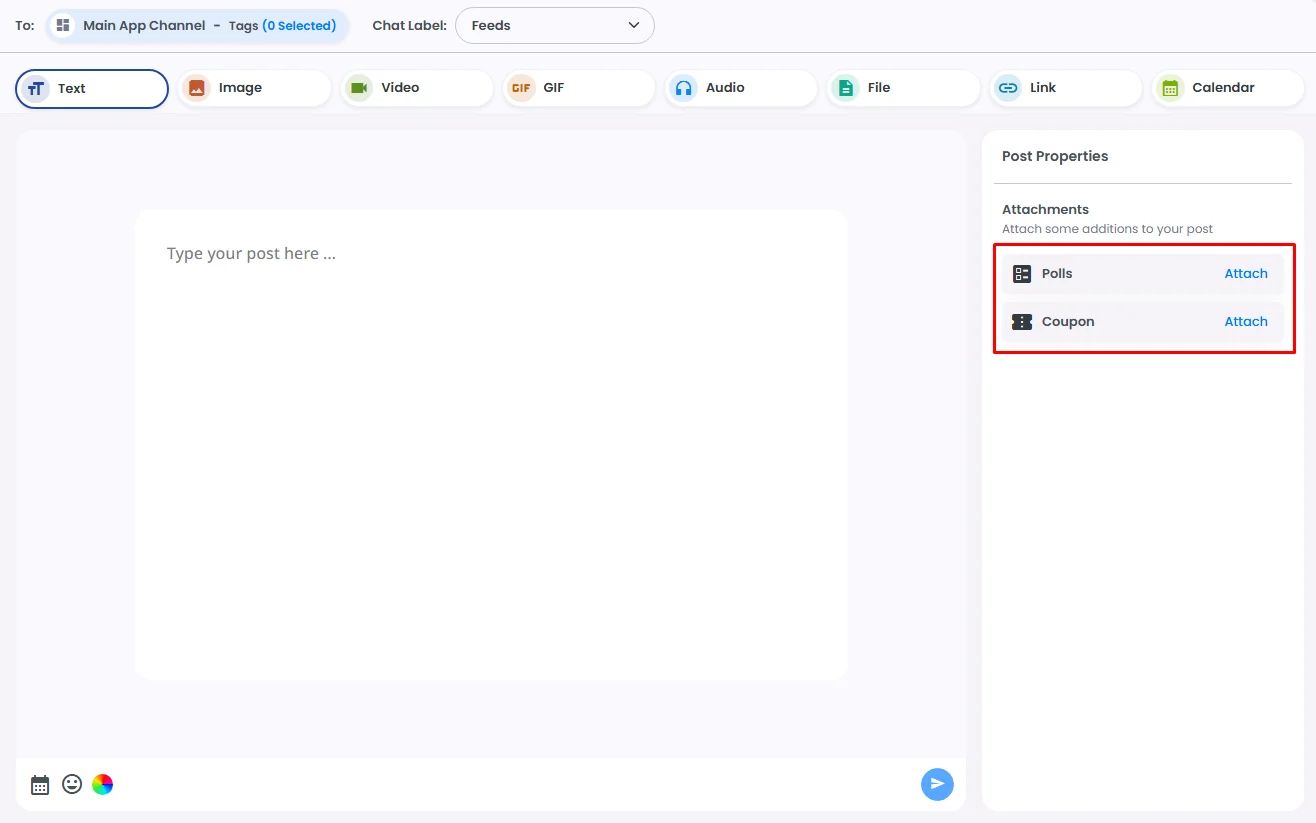Image resolution: width=1316 pixels, height=823 pixels.
Task: Switch to the Calendar post type
Action: [x=1228, y=88]
